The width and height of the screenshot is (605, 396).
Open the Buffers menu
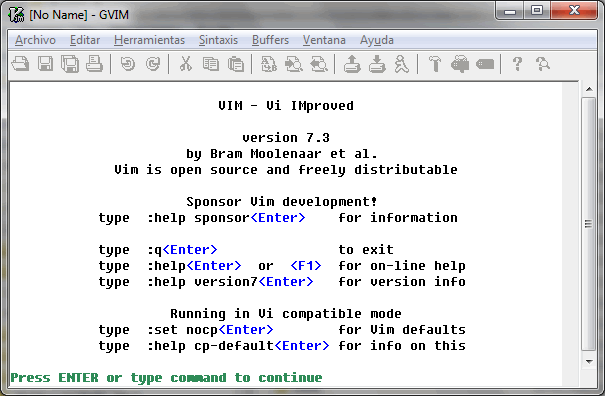270,40
